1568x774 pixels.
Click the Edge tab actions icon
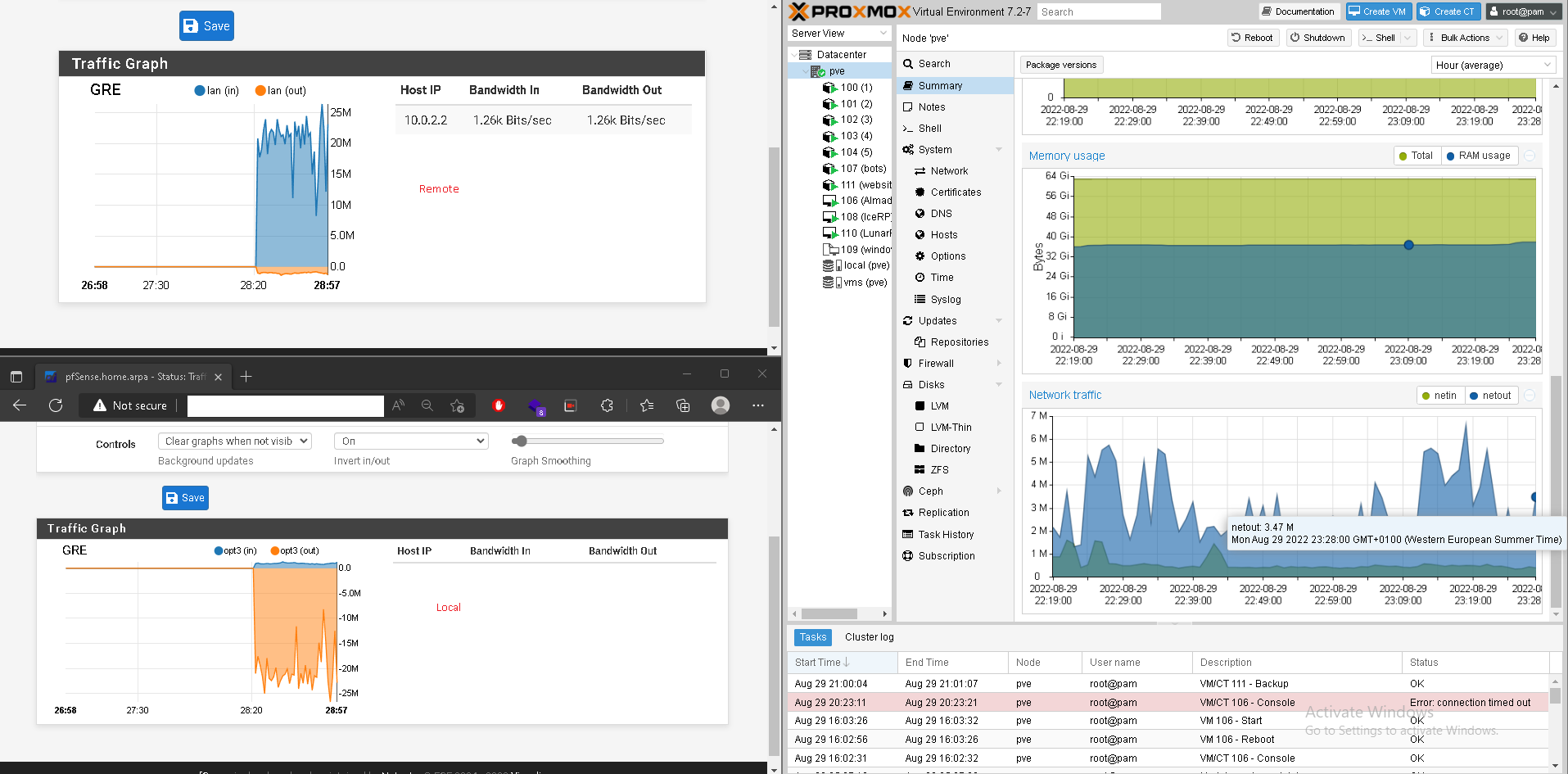[16, 377]
